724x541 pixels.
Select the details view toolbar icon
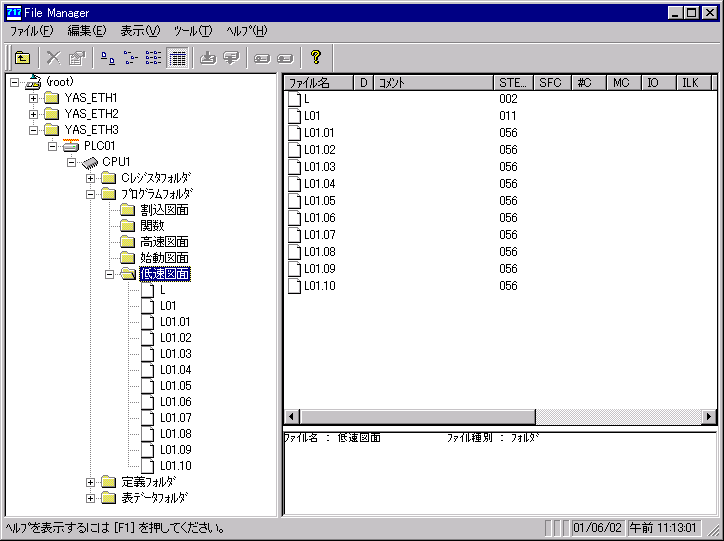click(x=176, y=58)
